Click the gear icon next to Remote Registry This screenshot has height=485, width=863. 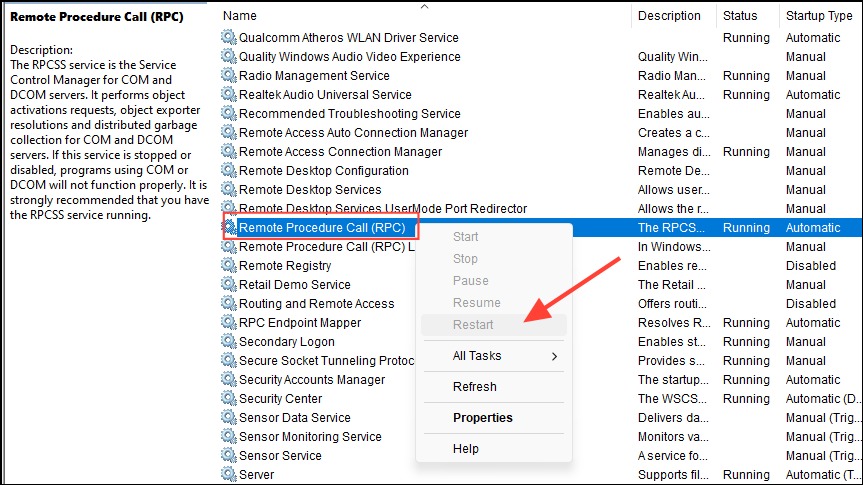point(229,265)
